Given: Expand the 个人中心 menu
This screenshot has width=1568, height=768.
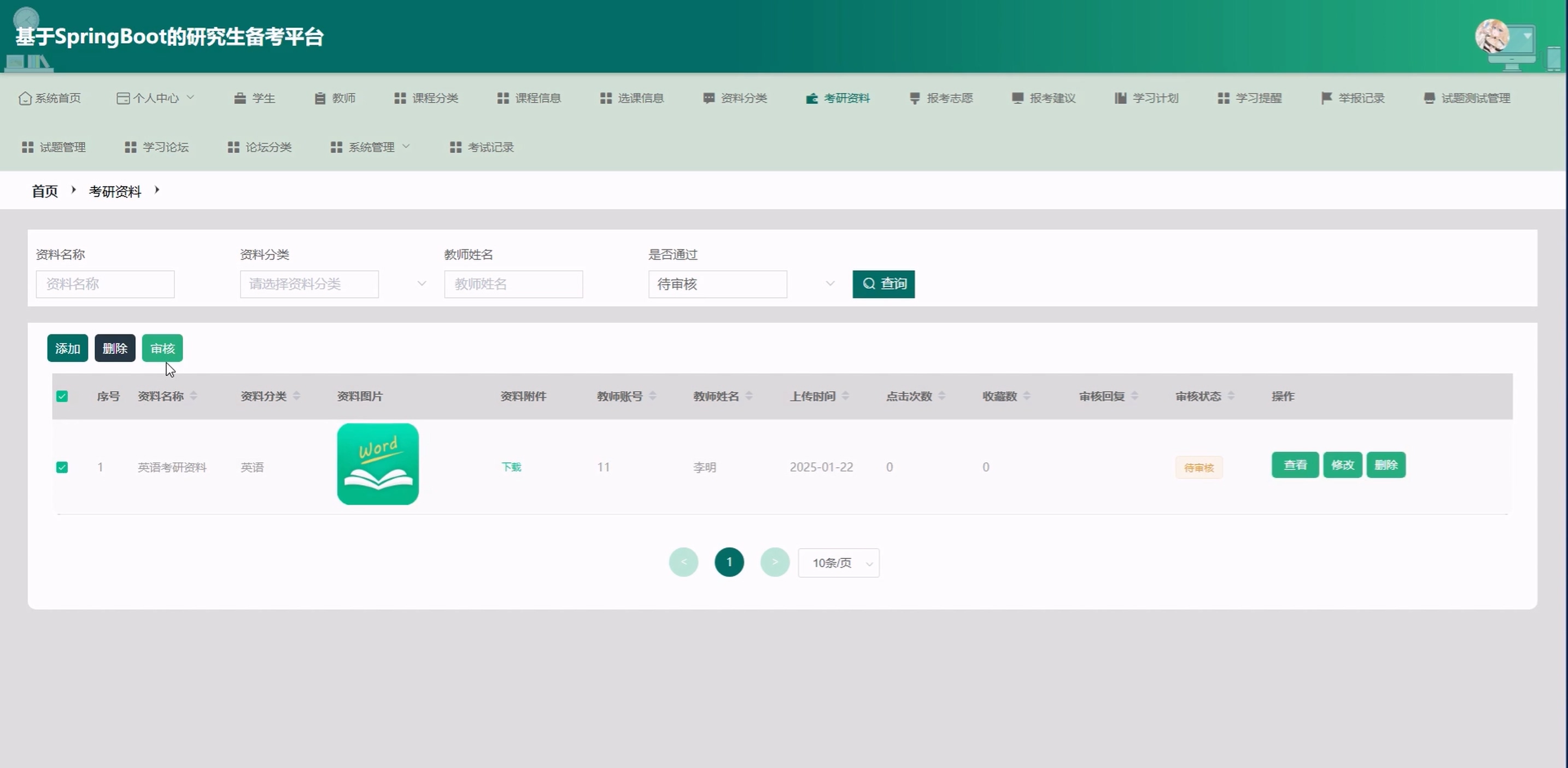Looking at the screenshot, I should (155, 98).
